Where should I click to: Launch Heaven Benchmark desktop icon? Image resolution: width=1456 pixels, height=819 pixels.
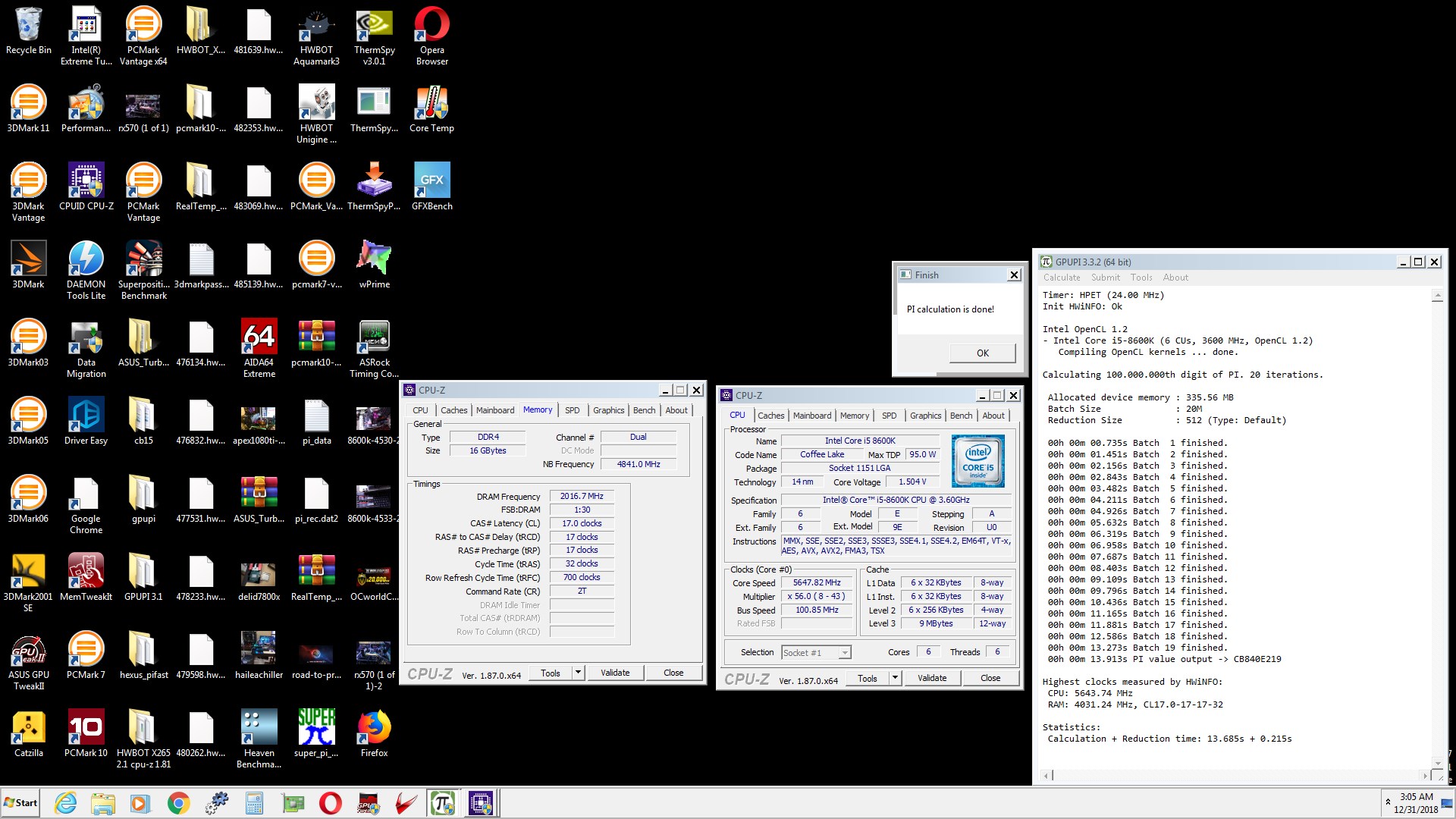pos(259,739)
